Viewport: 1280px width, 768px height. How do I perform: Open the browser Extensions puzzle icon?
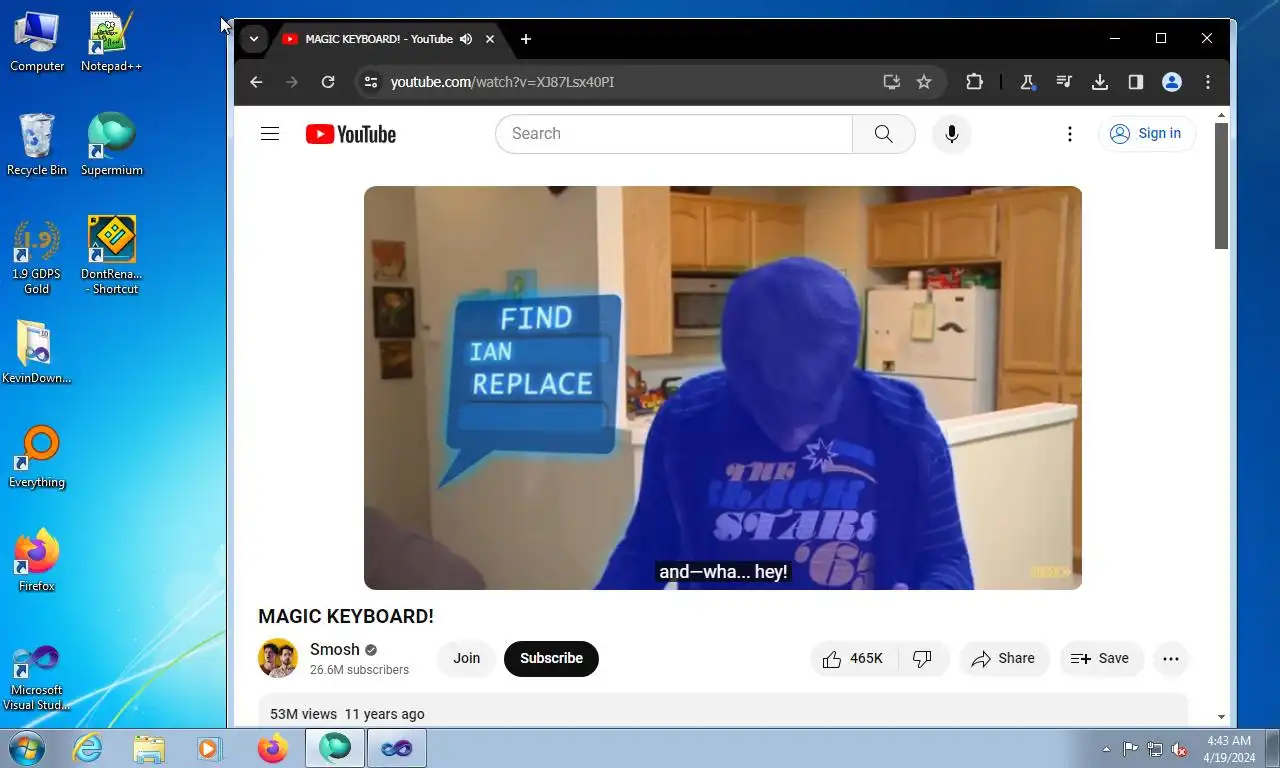974,82
